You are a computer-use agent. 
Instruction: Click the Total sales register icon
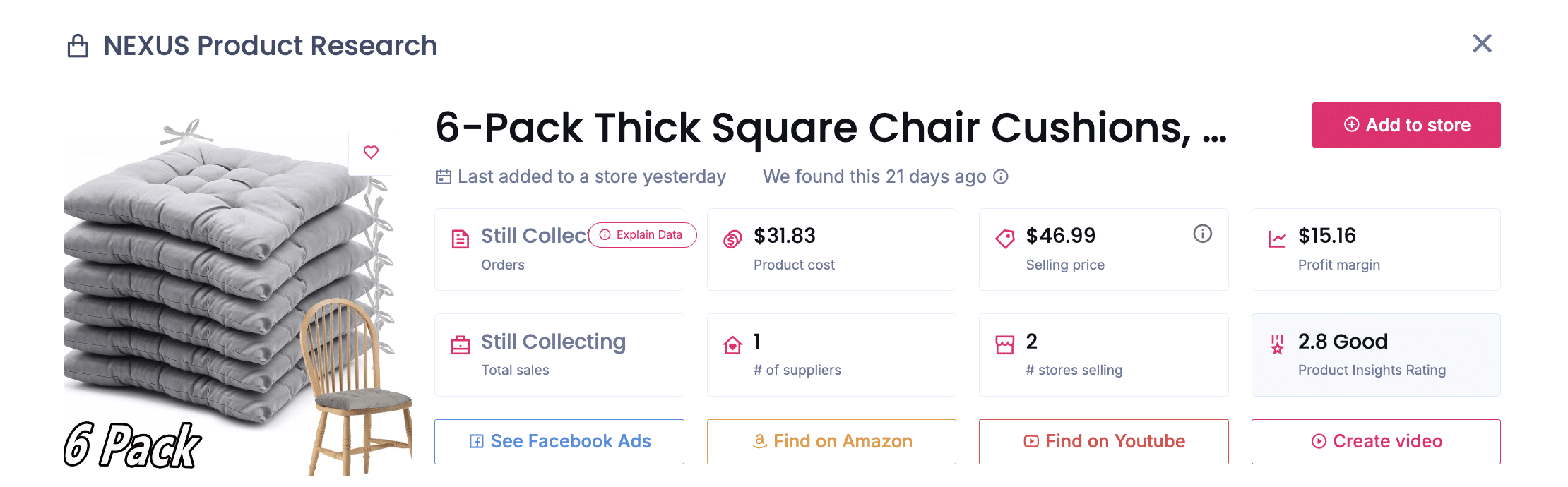point(461,345)
